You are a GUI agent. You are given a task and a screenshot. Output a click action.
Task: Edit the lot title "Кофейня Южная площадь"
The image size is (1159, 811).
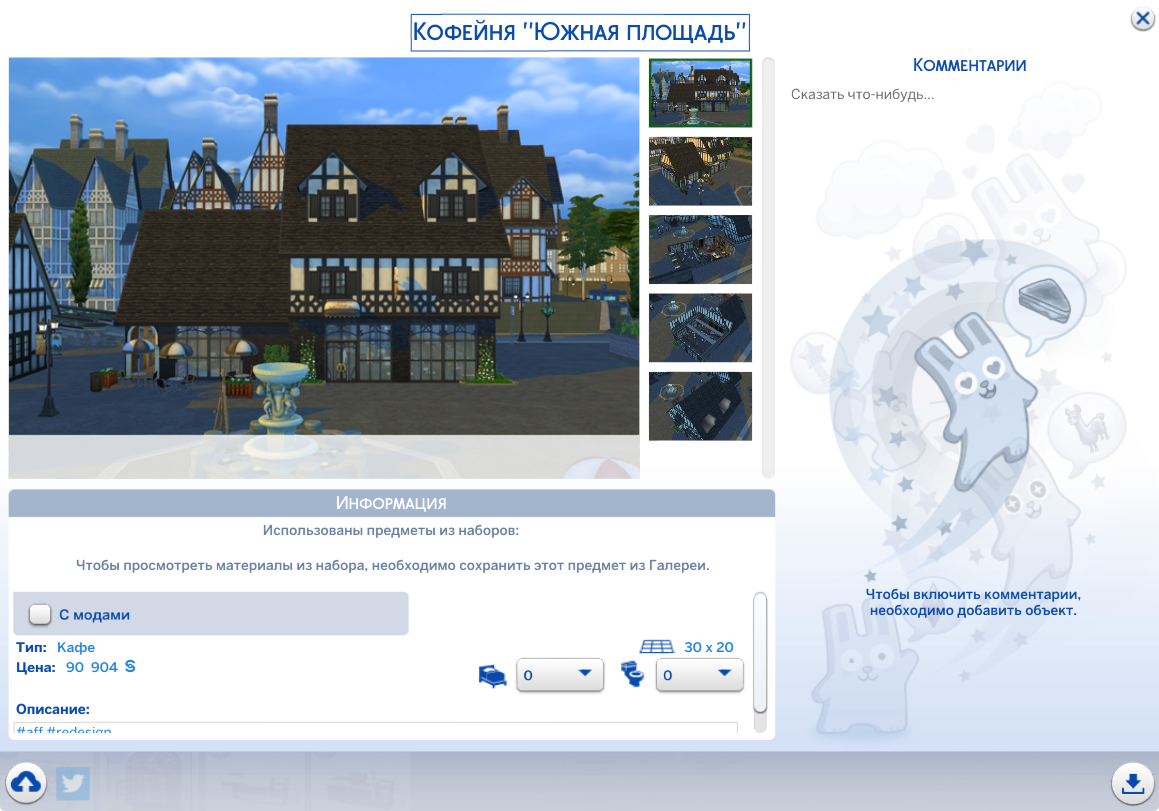(x=580, y=33)
